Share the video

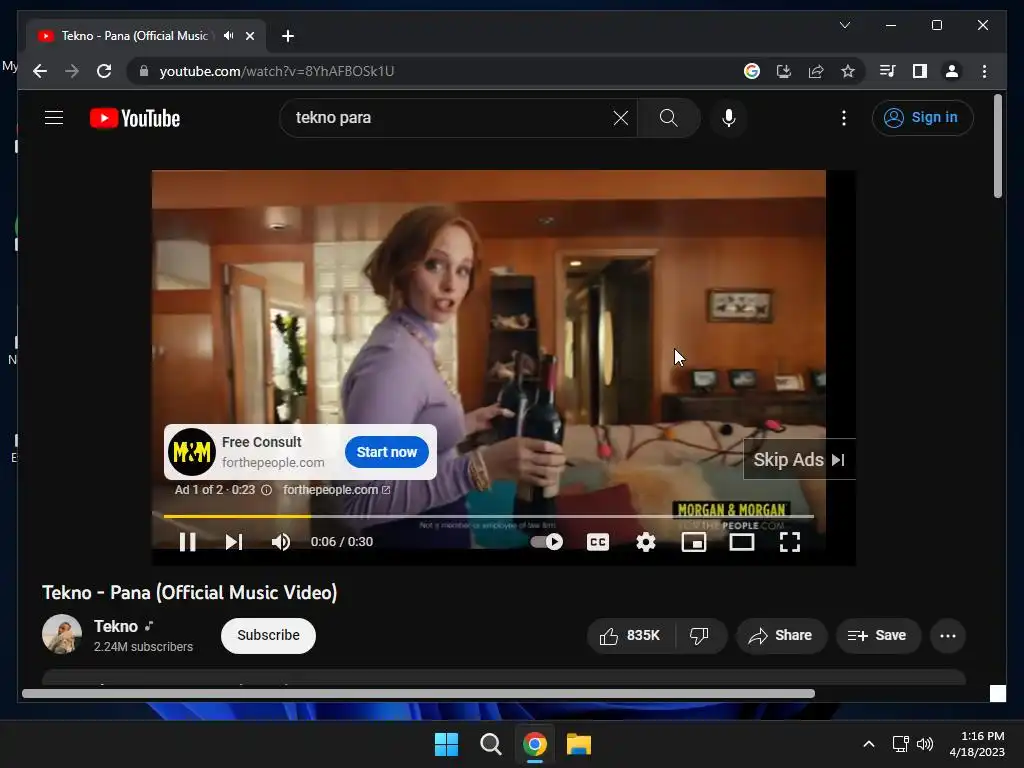click(x=781, y=635)
